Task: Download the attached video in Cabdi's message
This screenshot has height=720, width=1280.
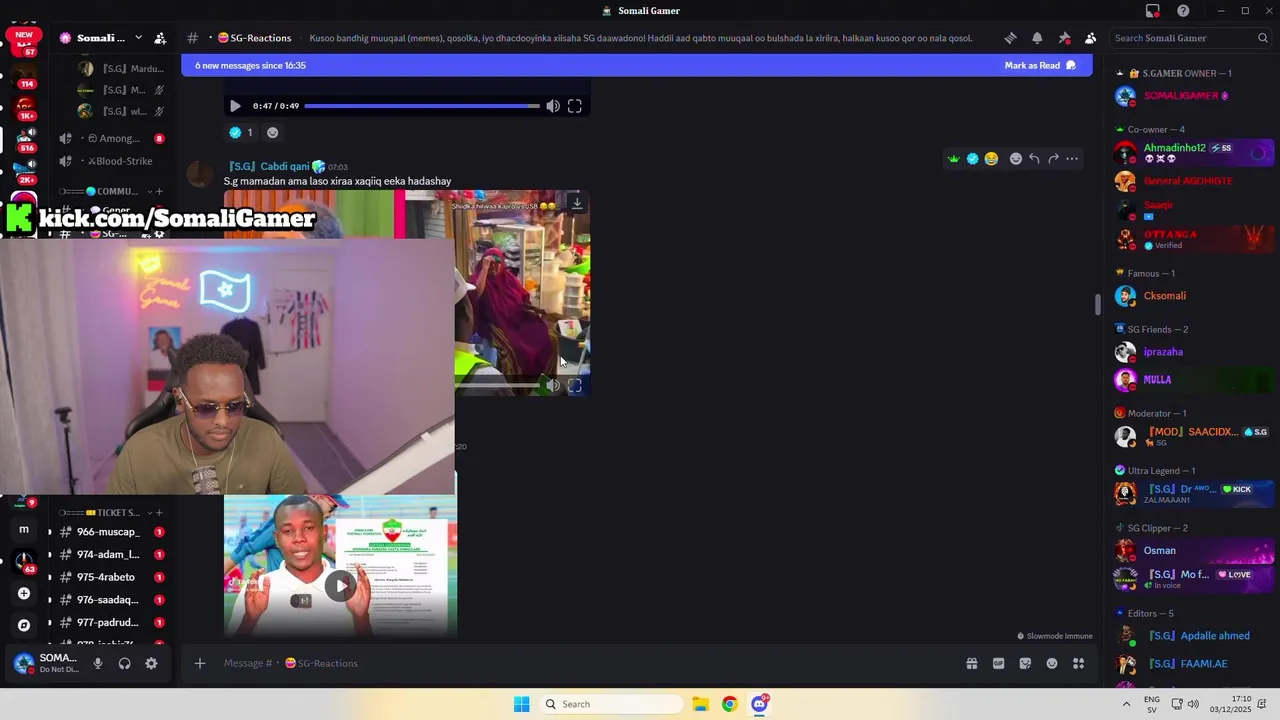Action: click(577, 203)
